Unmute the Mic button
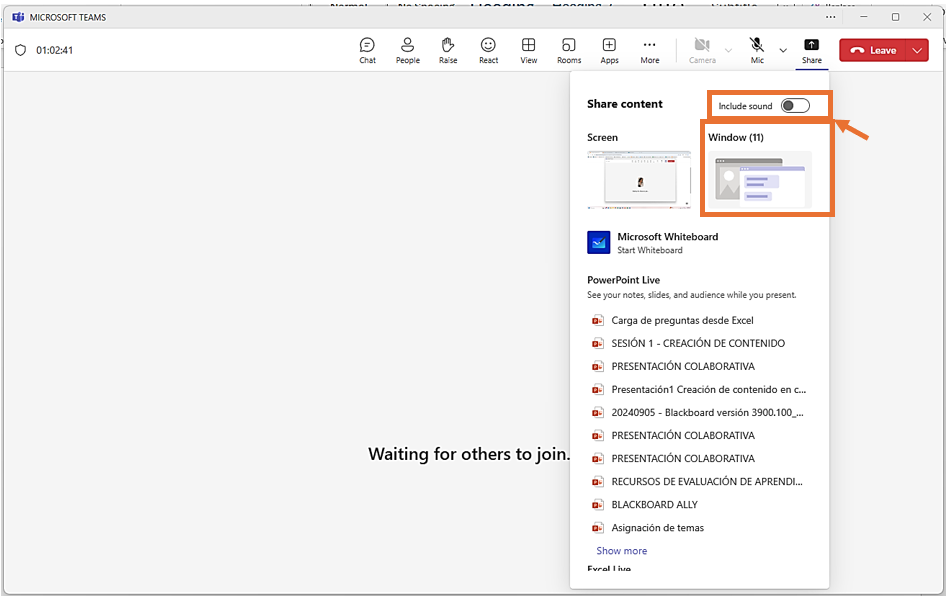This screenshot has height=599, width=950. click(757, 50)
